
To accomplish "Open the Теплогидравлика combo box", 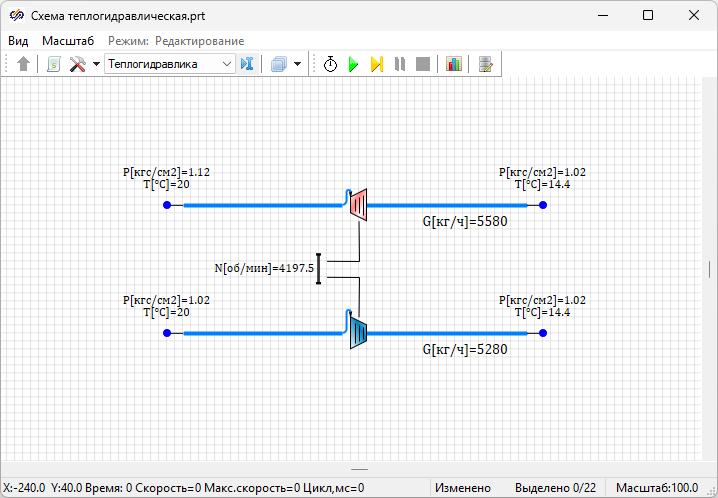I will pos(169,64).
